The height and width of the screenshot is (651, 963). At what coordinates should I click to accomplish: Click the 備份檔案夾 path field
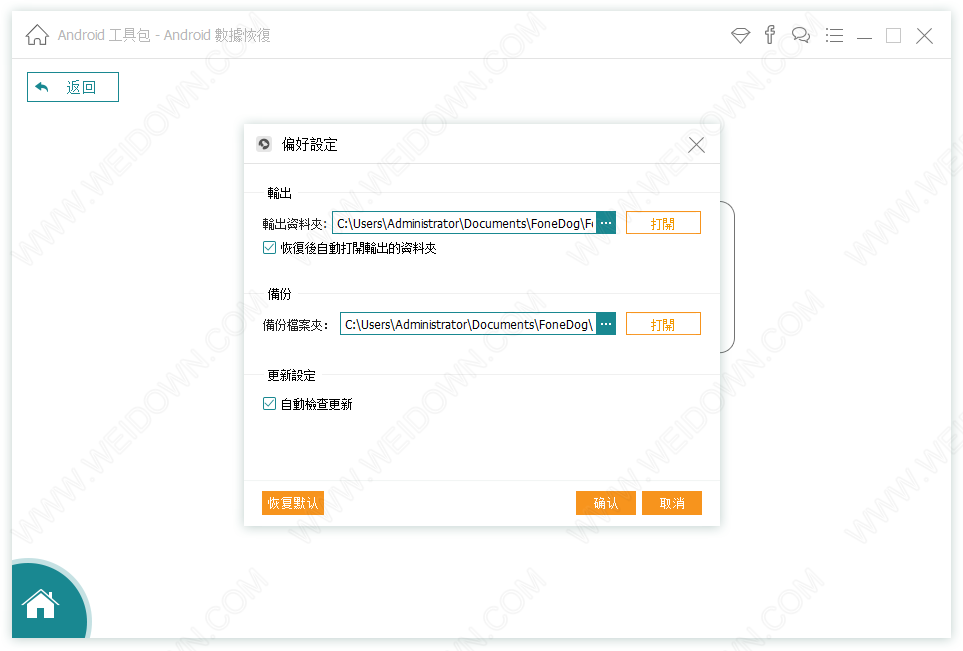(468, 324)
